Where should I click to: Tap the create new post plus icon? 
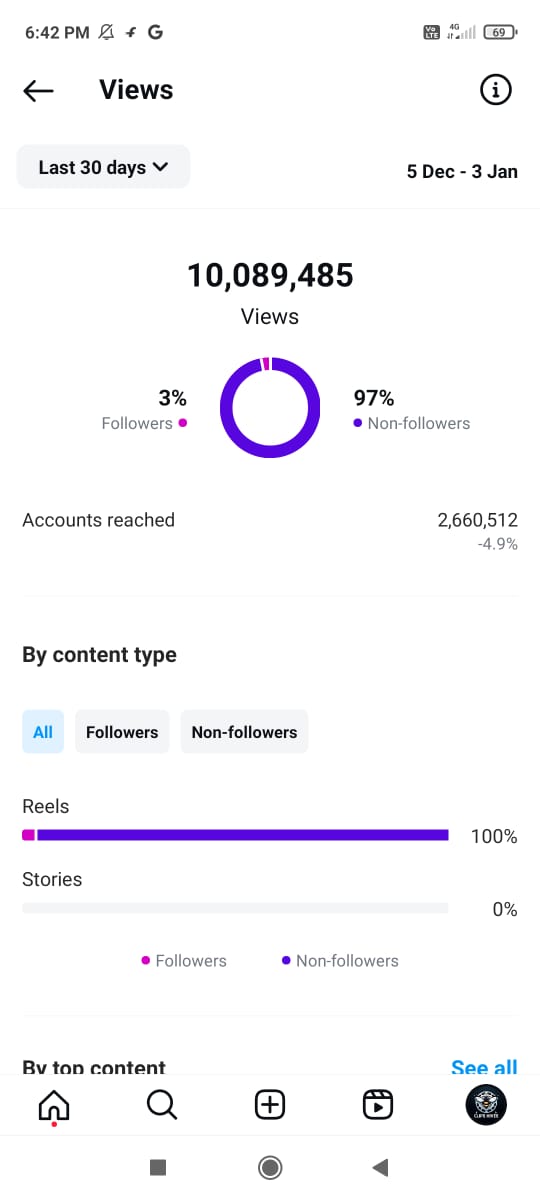270,1104
